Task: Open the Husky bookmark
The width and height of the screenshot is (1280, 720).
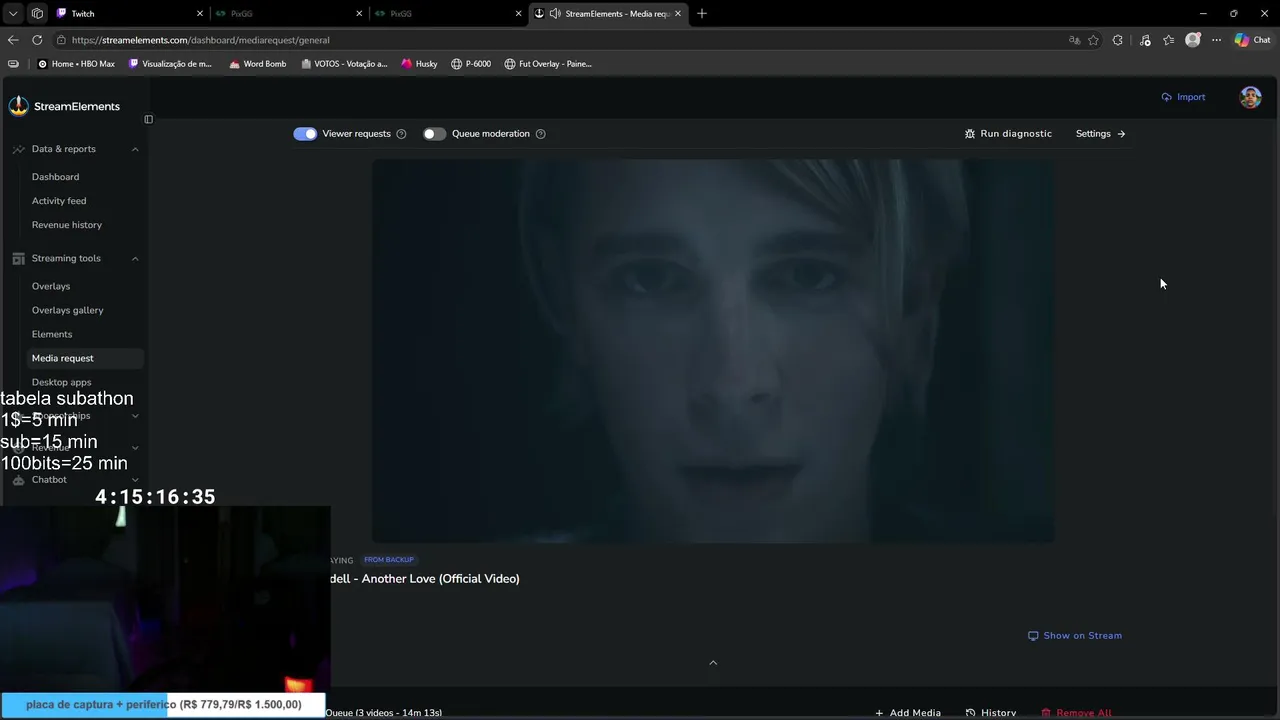Action: 419,64
